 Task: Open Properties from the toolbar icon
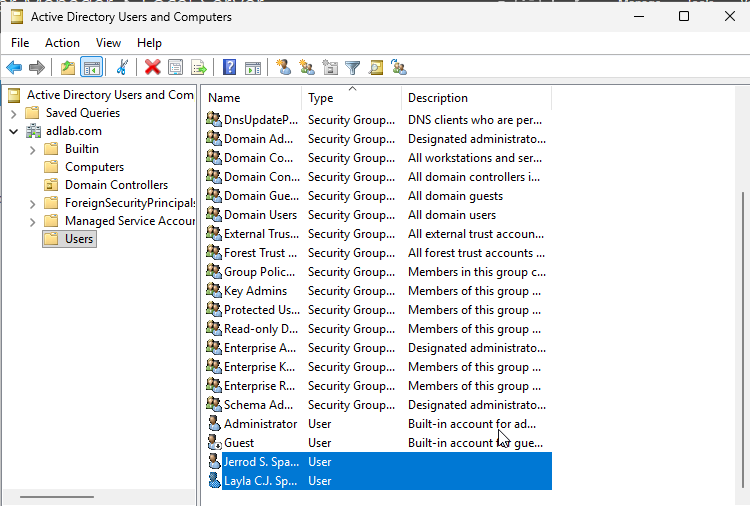pyautogui.click(x=176, y=67)
